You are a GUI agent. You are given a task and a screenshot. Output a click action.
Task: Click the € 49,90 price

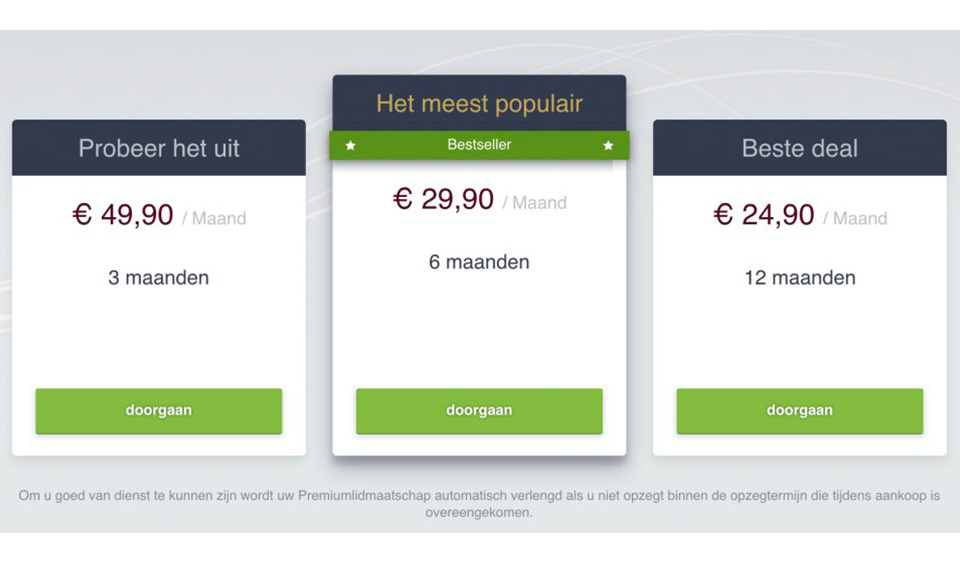pos(123,215)
